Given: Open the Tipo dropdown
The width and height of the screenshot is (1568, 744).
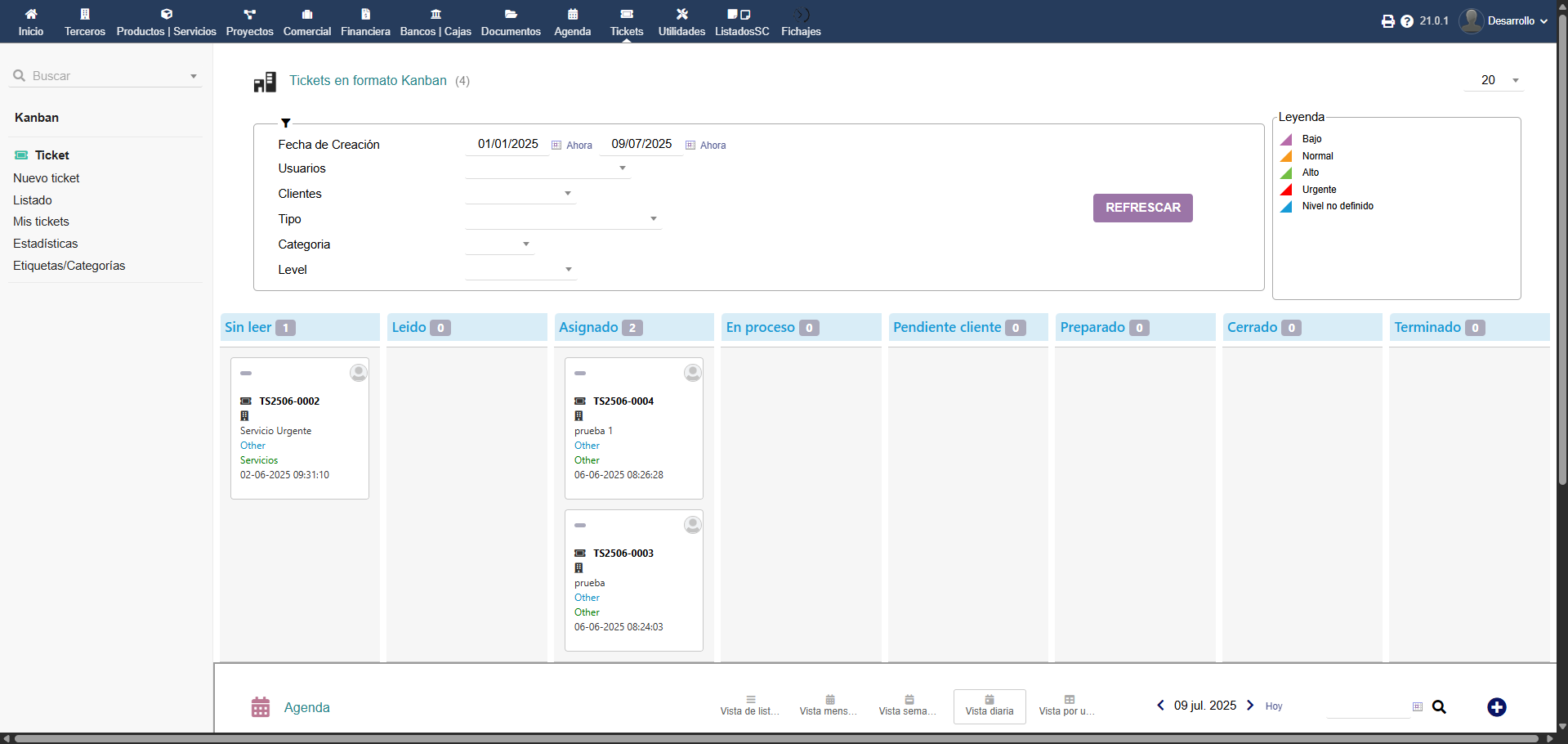Looking at the screenshot, I should pos(563,219).
